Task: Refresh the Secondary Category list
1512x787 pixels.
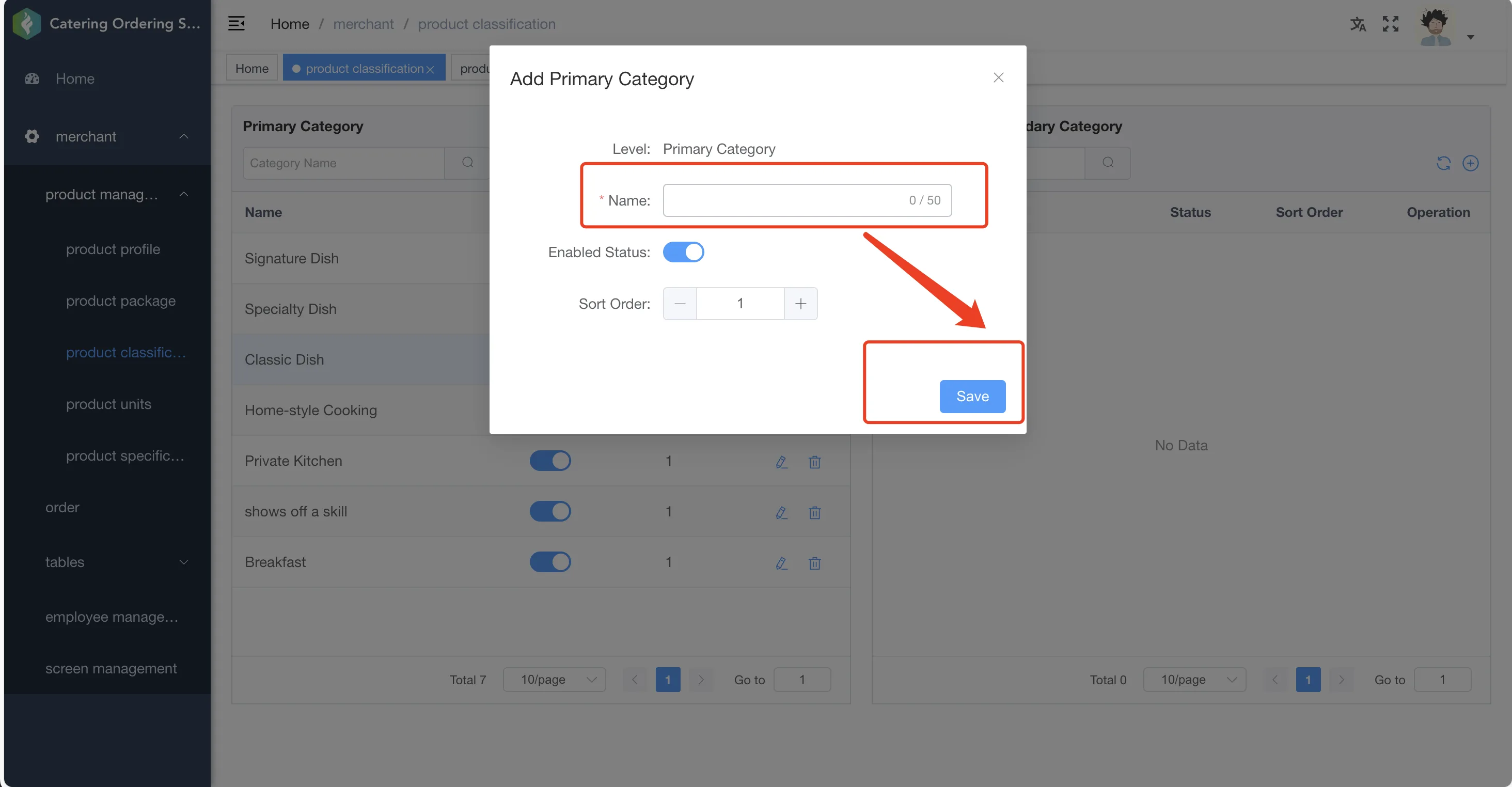Action: click(1443, 163)
